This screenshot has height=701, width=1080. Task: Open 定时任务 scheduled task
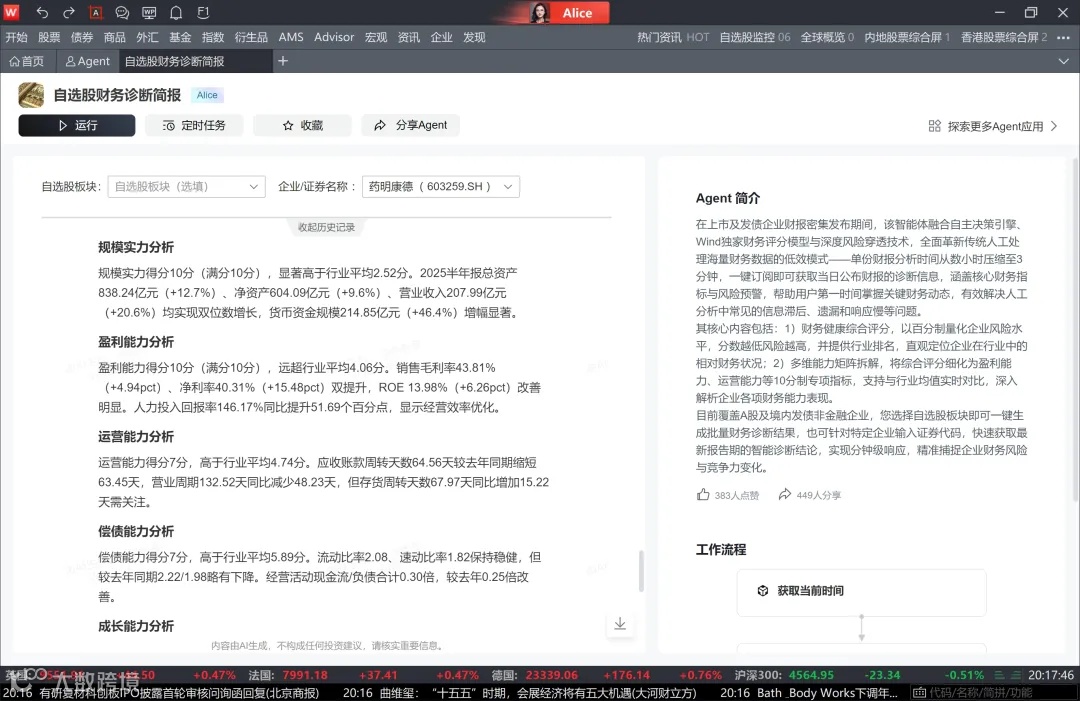click(194, 125)
